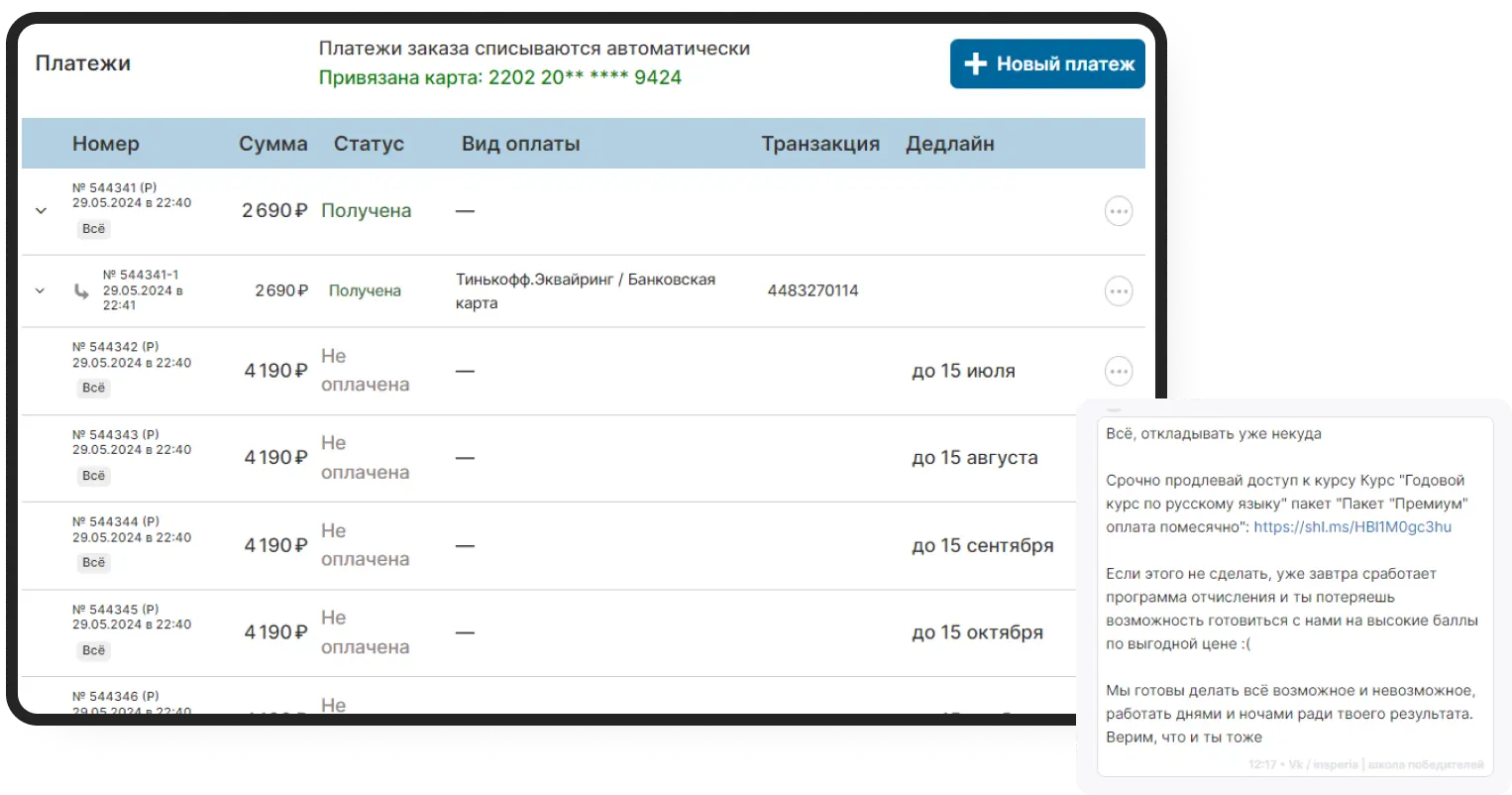Click the Платежи page heading
The height and width of the screenshot is (795, 1512).
click(x=83, y=61)
